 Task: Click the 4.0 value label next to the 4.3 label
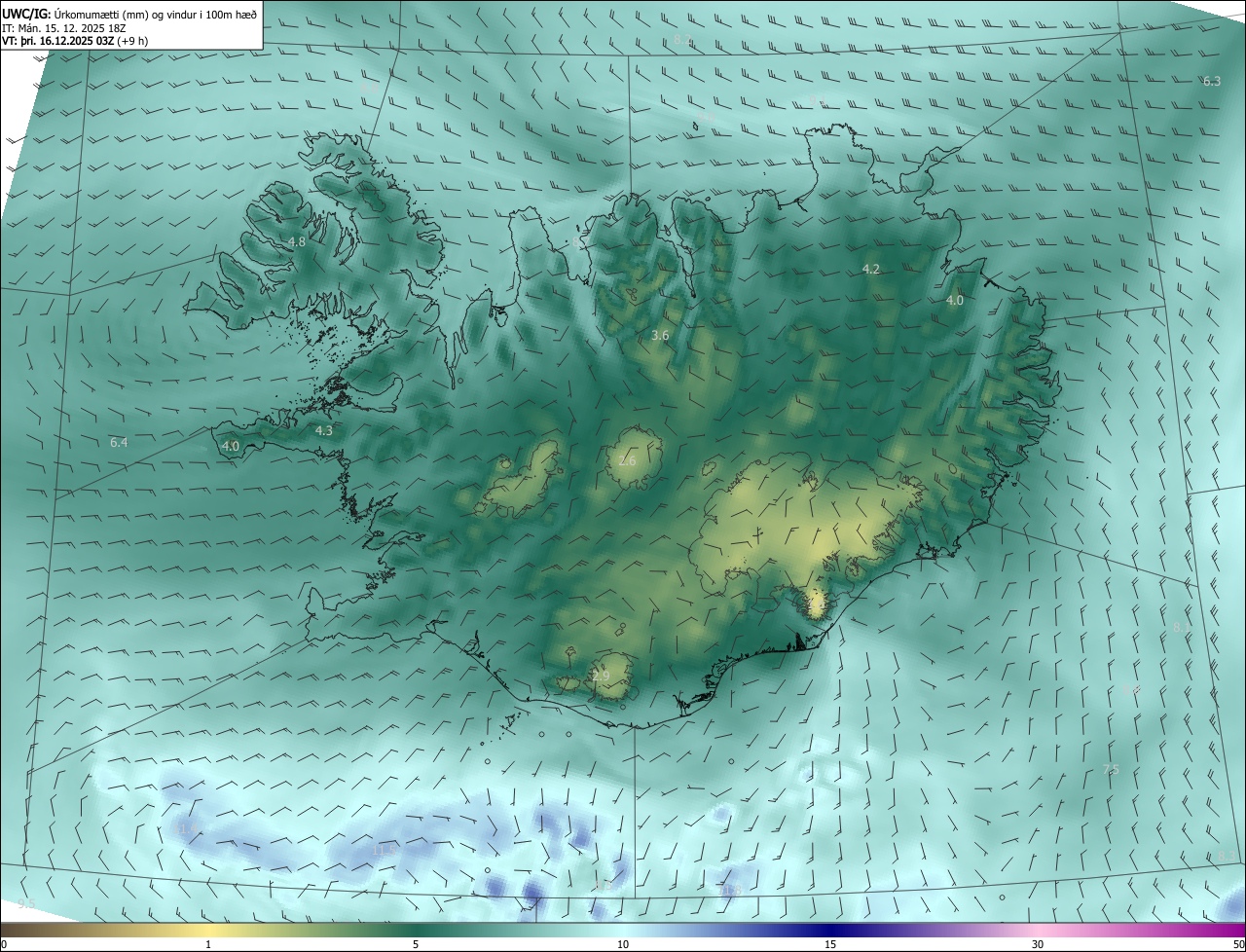(x=231, y=446)
